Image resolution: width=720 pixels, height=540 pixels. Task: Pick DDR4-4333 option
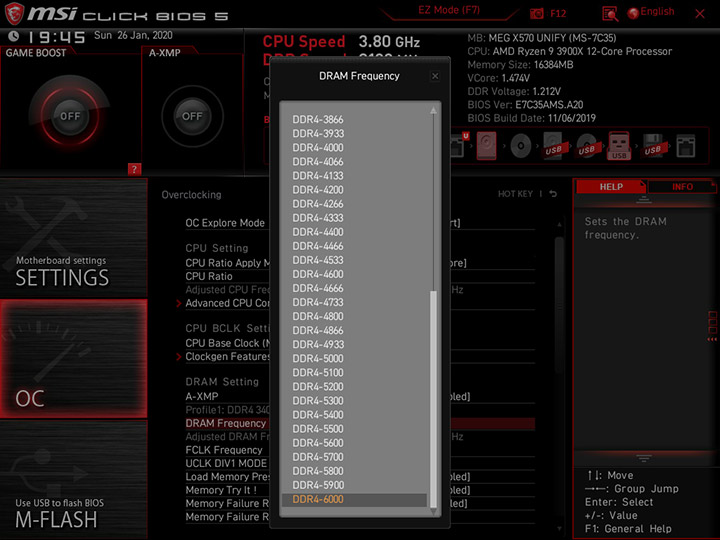(318, 218)
